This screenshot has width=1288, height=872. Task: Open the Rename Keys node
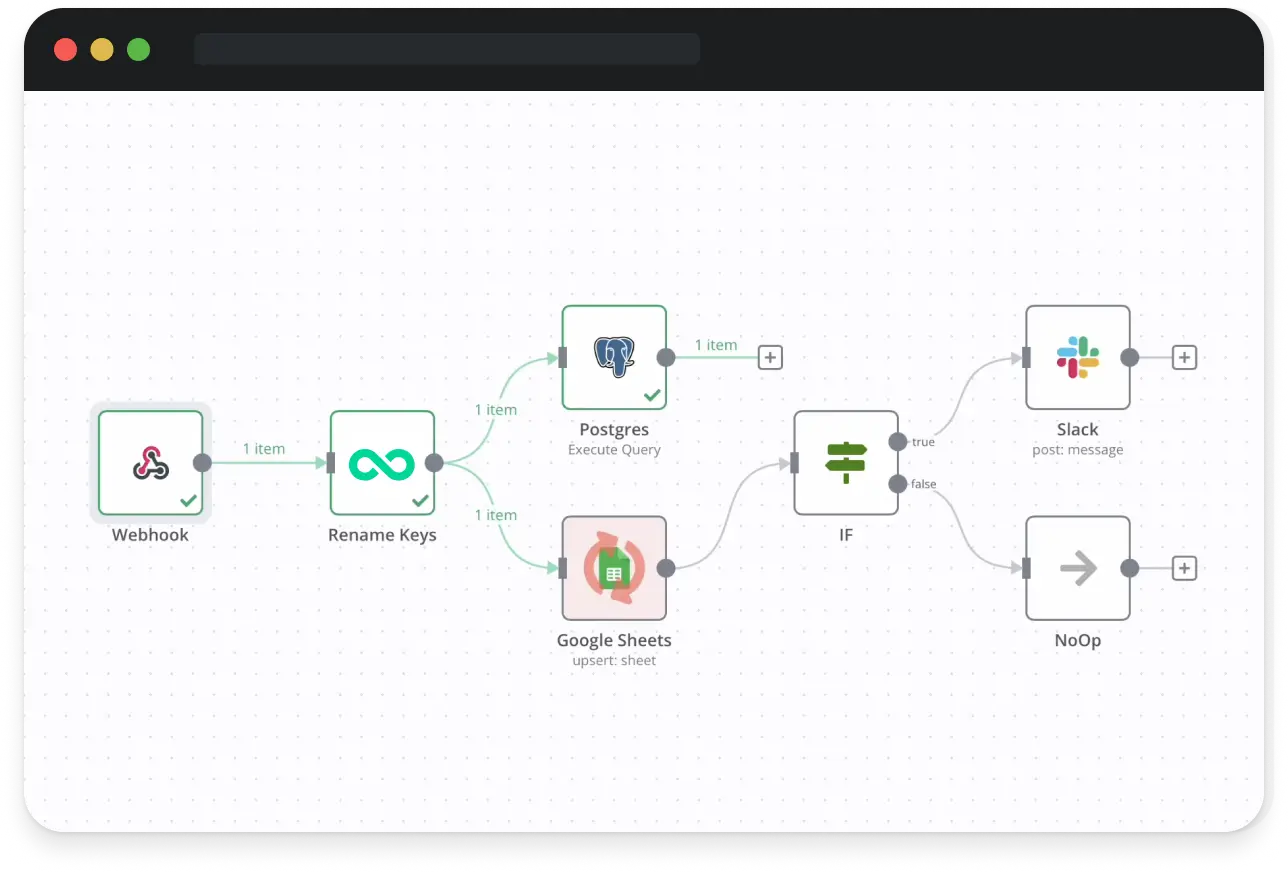(382, 463)
